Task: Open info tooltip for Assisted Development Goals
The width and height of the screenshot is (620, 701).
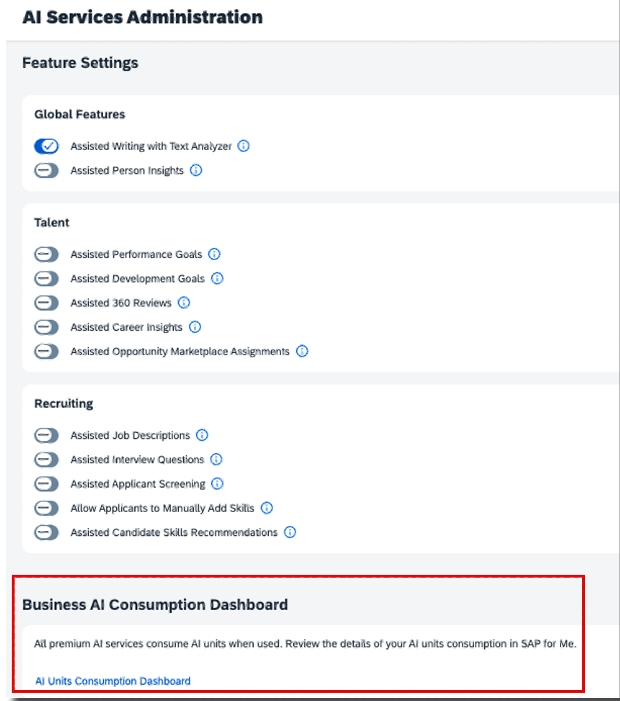Action: 217,278
